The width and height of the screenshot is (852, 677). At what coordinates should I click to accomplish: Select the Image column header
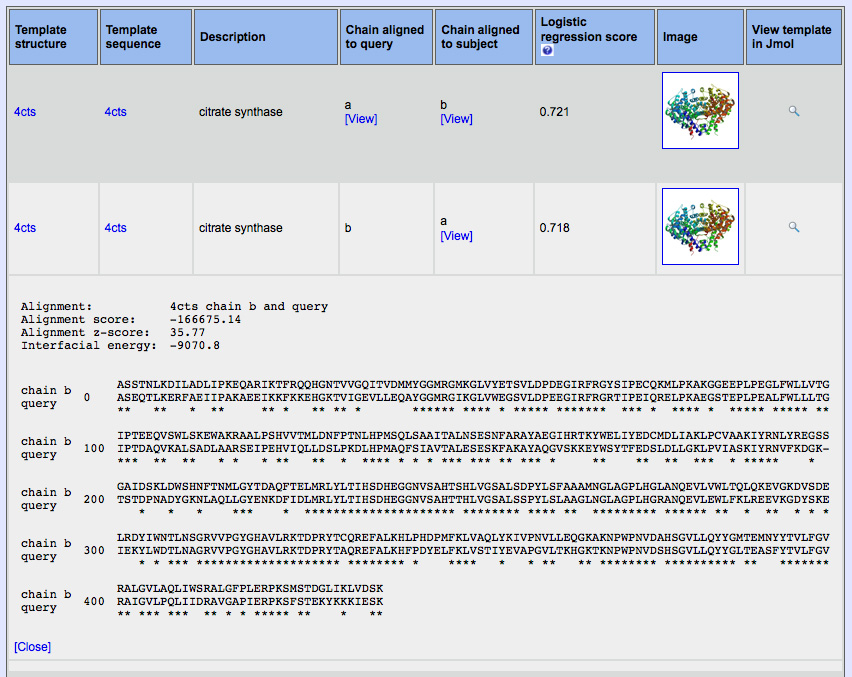(x=680, y=37)
